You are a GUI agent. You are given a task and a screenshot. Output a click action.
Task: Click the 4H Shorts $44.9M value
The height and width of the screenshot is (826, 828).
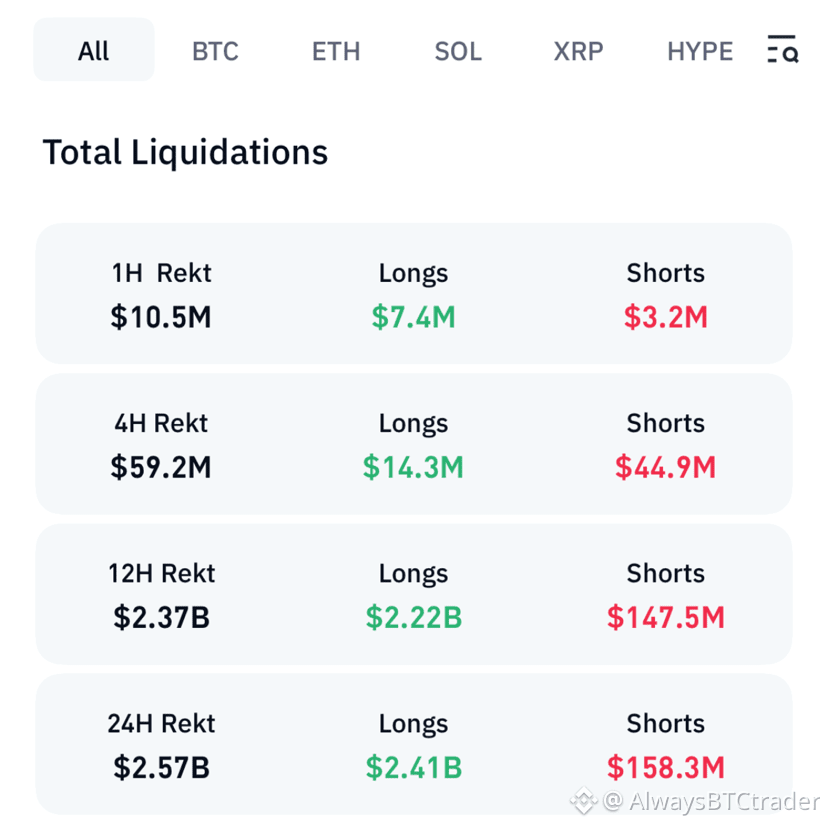665,467
